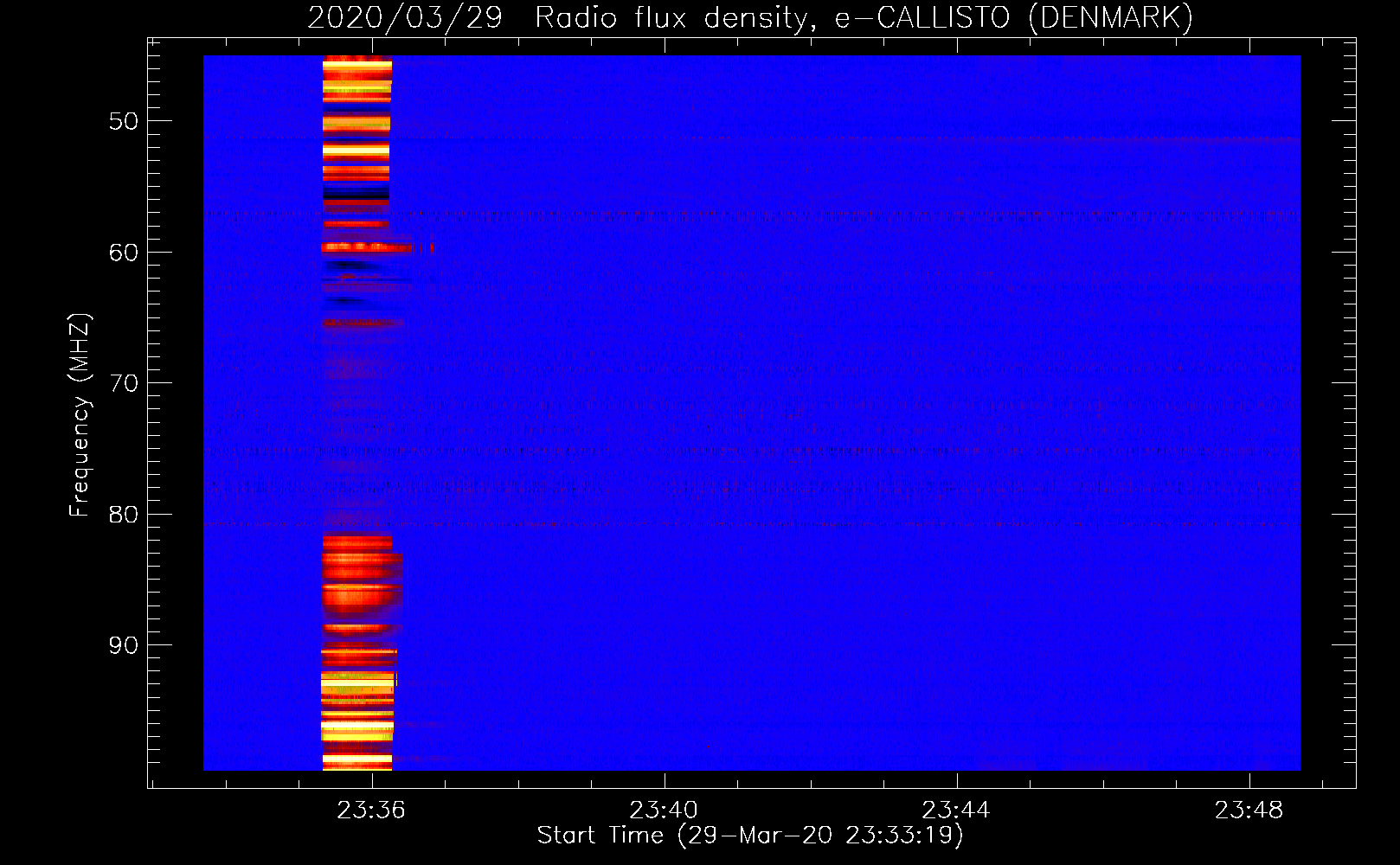Click the 70 MHz frequency tick label
This screenshot has width=1400, height=865.
pos(124,383)
